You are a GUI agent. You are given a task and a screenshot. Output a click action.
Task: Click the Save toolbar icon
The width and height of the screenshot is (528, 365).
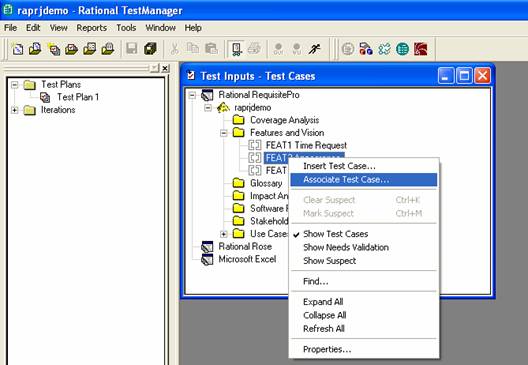pos(132,49)
